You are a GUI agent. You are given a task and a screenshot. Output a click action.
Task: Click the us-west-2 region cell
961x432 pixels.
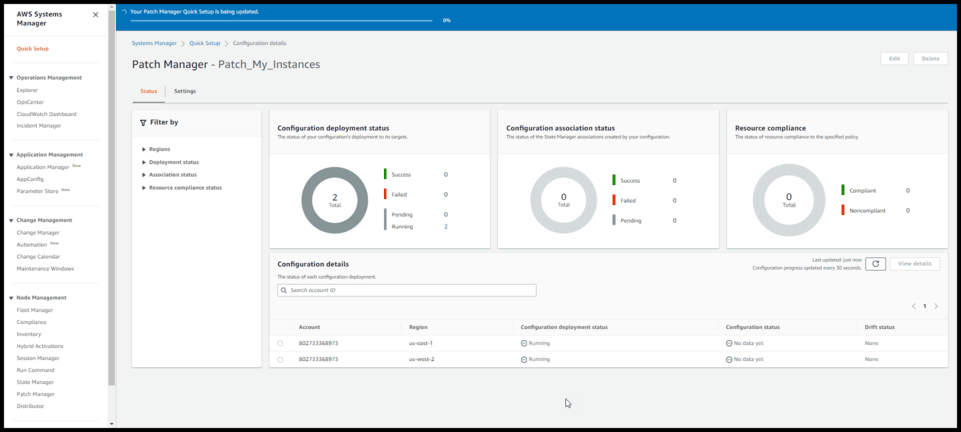pos(422,359)
